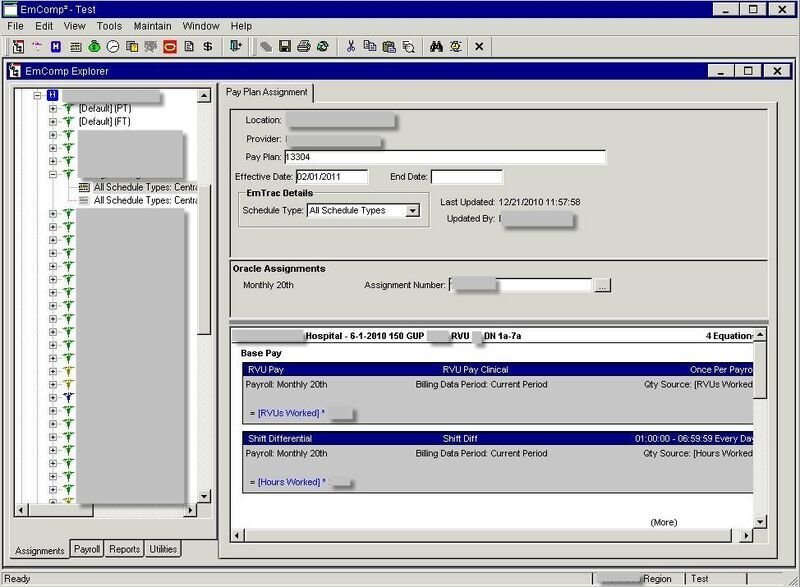Click the grayed chat bubbles toolbar icon
The image size is (800, 587).
coord(151,47)
